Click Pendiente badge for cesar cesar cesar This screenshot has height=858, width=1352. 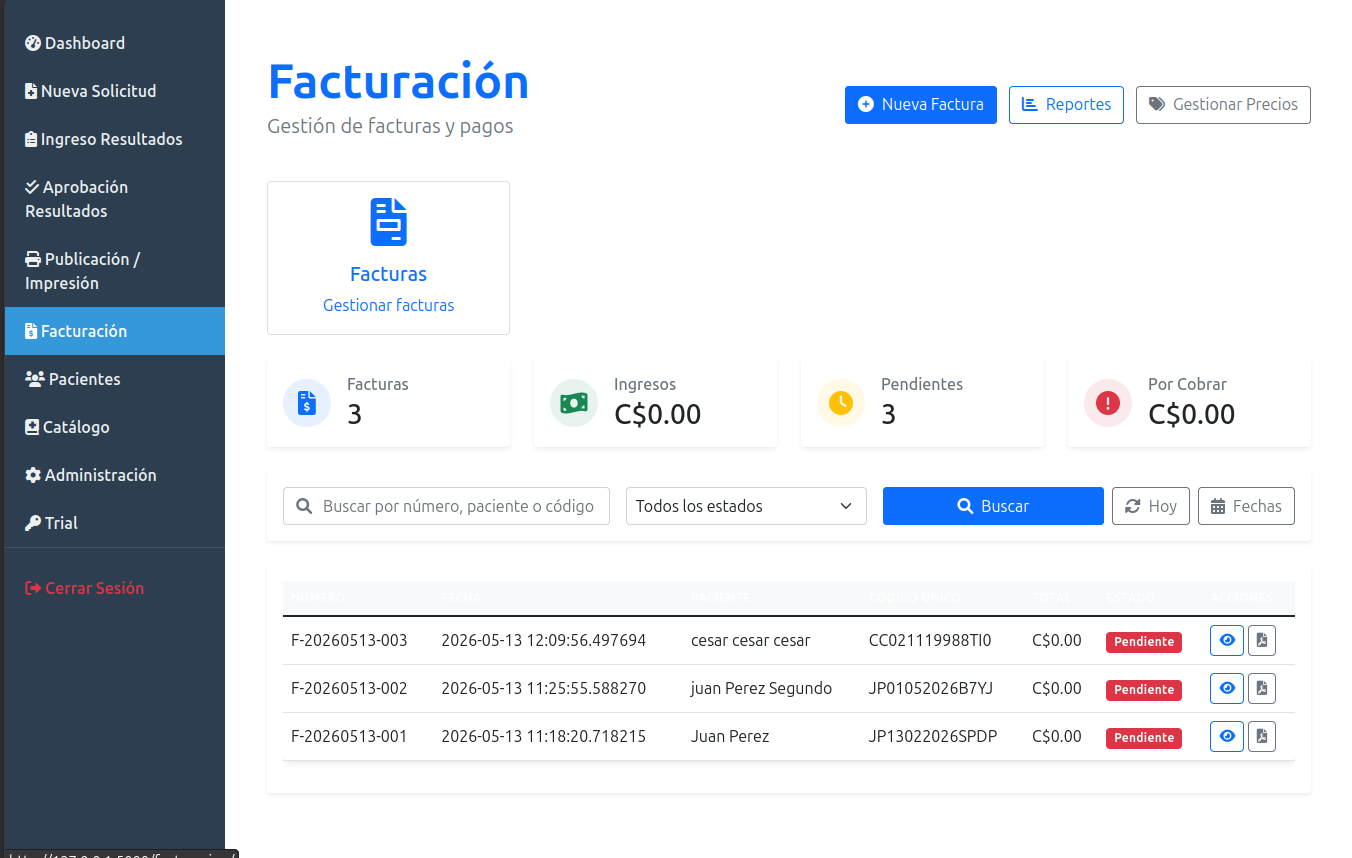1144,642
